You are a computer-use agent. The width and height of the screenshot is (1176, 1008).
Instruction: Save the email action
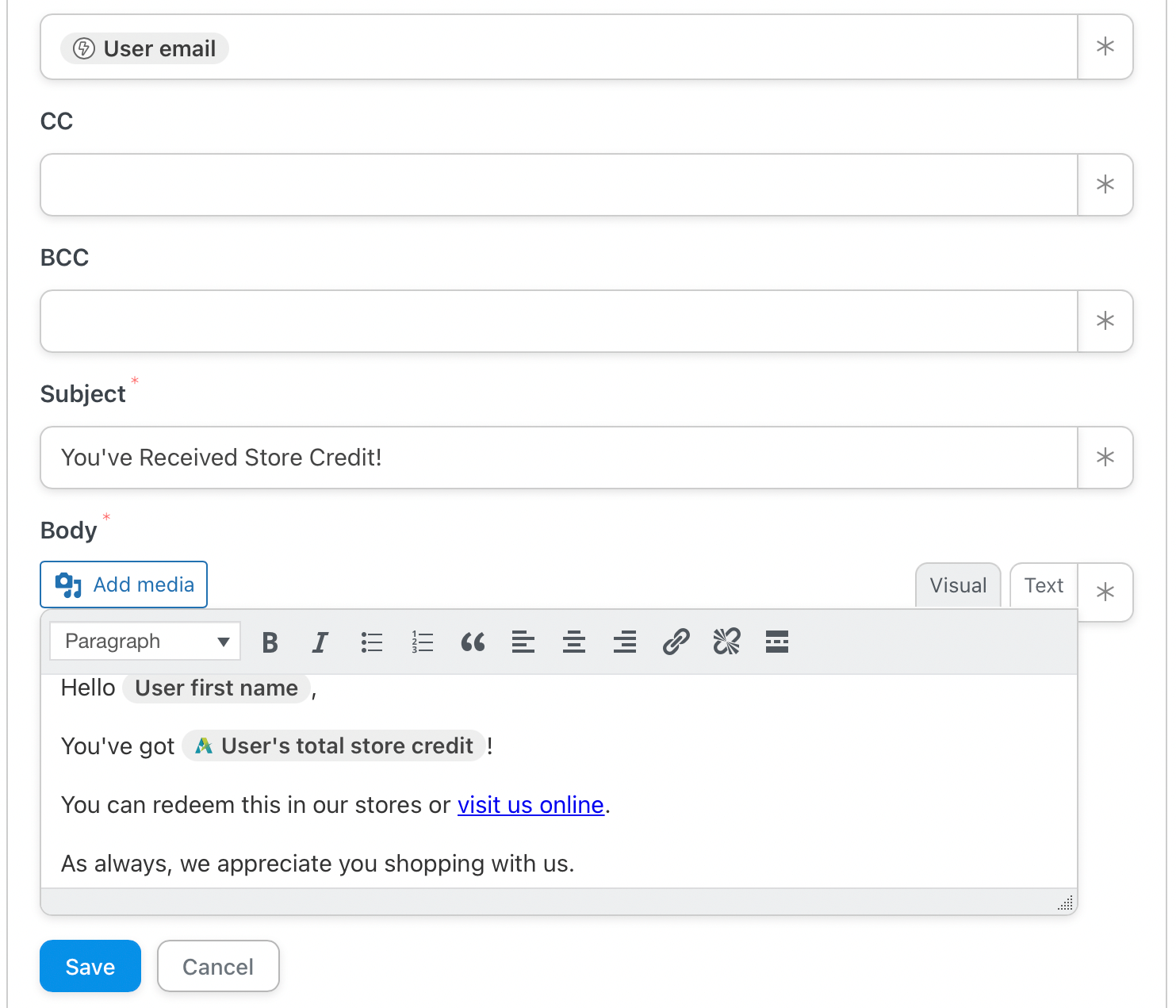[x=90, y=966]
